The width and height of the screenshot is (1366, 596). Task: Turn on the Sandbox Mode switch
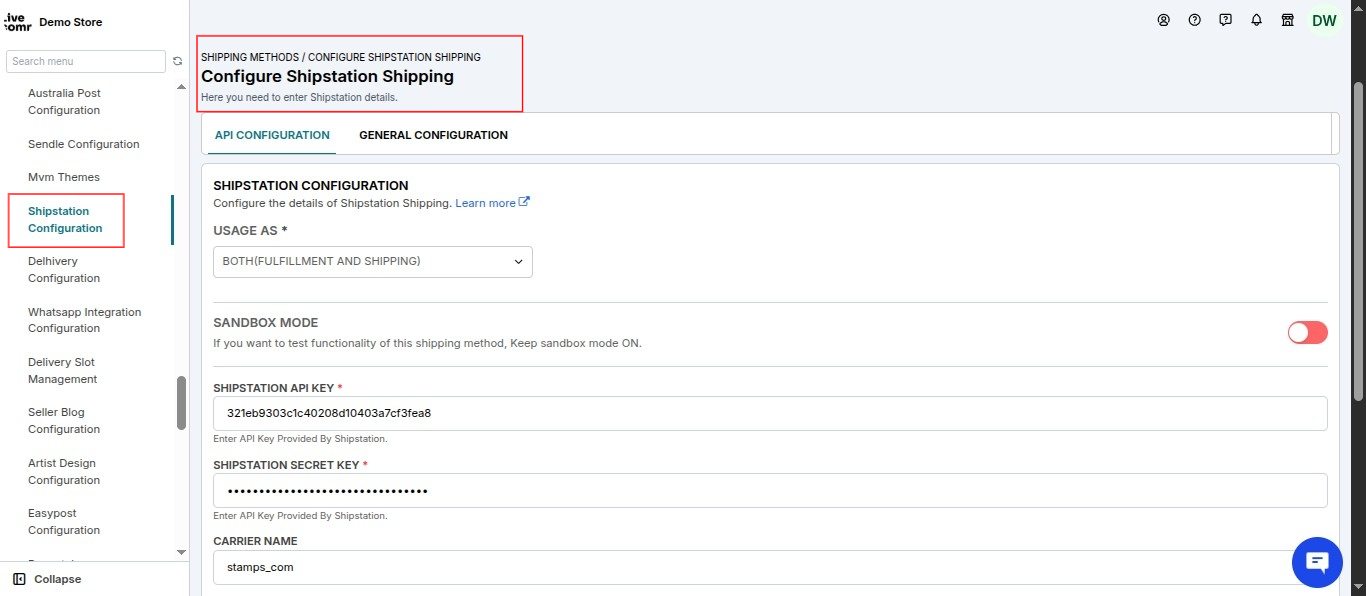point(1307,333)
